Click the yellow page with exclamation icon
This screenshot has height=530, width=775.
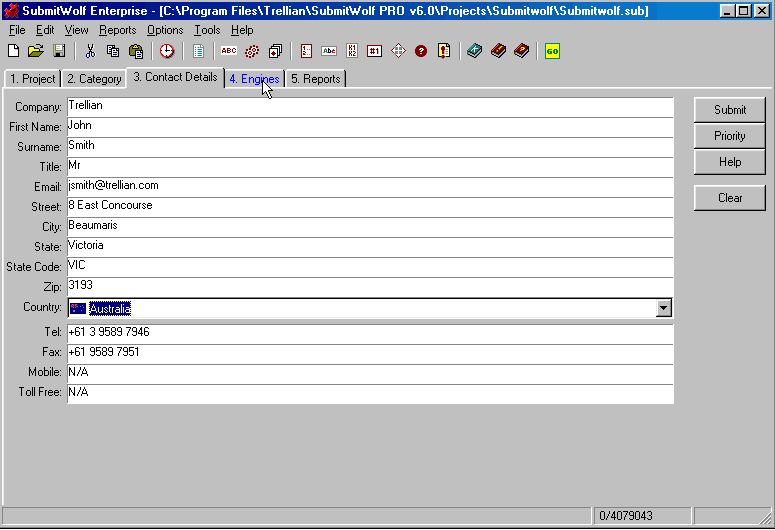coord(444,51)
